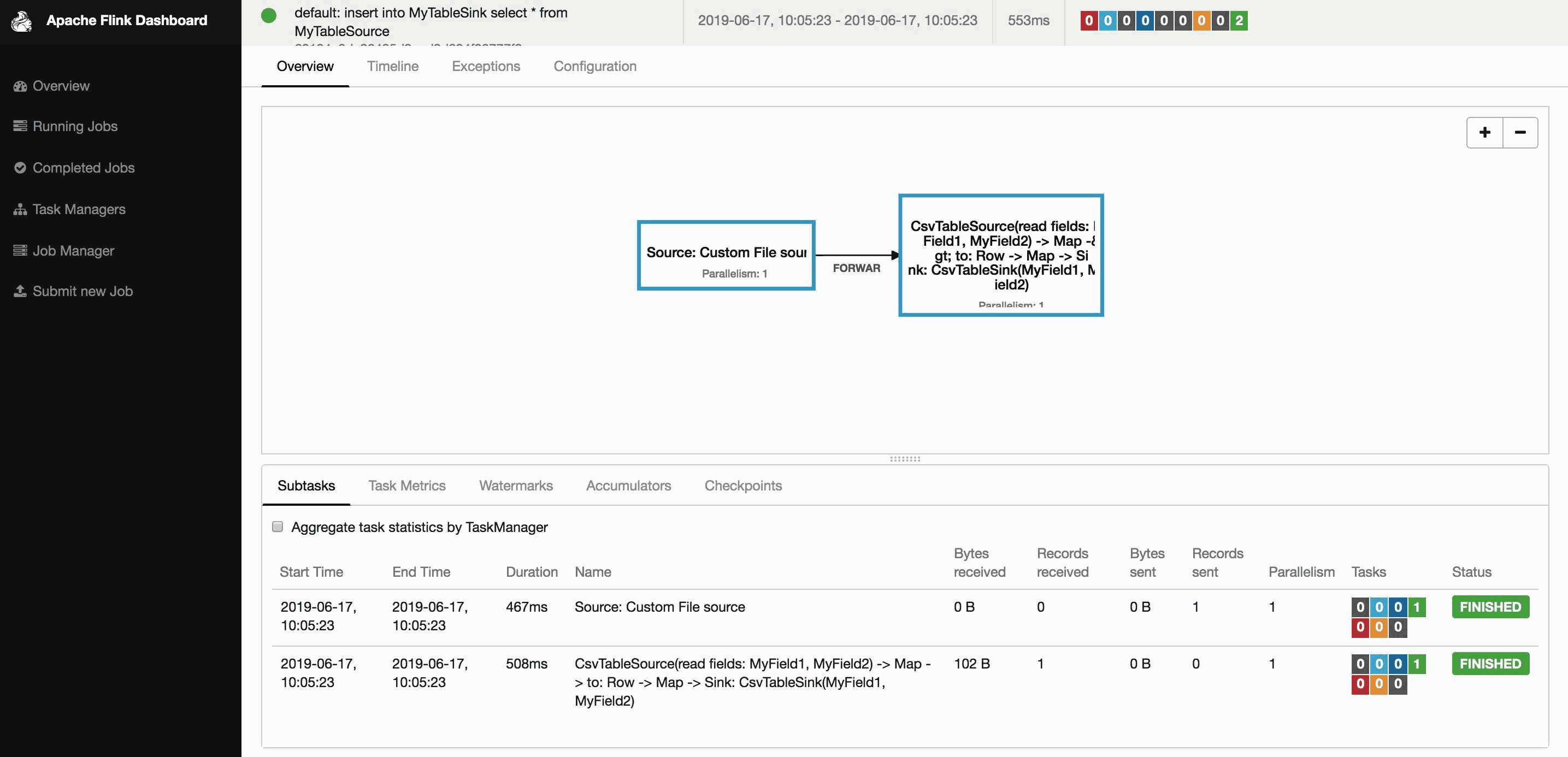Click the green job status indicator dot
Viewport: 1568px width, 757px height.
268,16
